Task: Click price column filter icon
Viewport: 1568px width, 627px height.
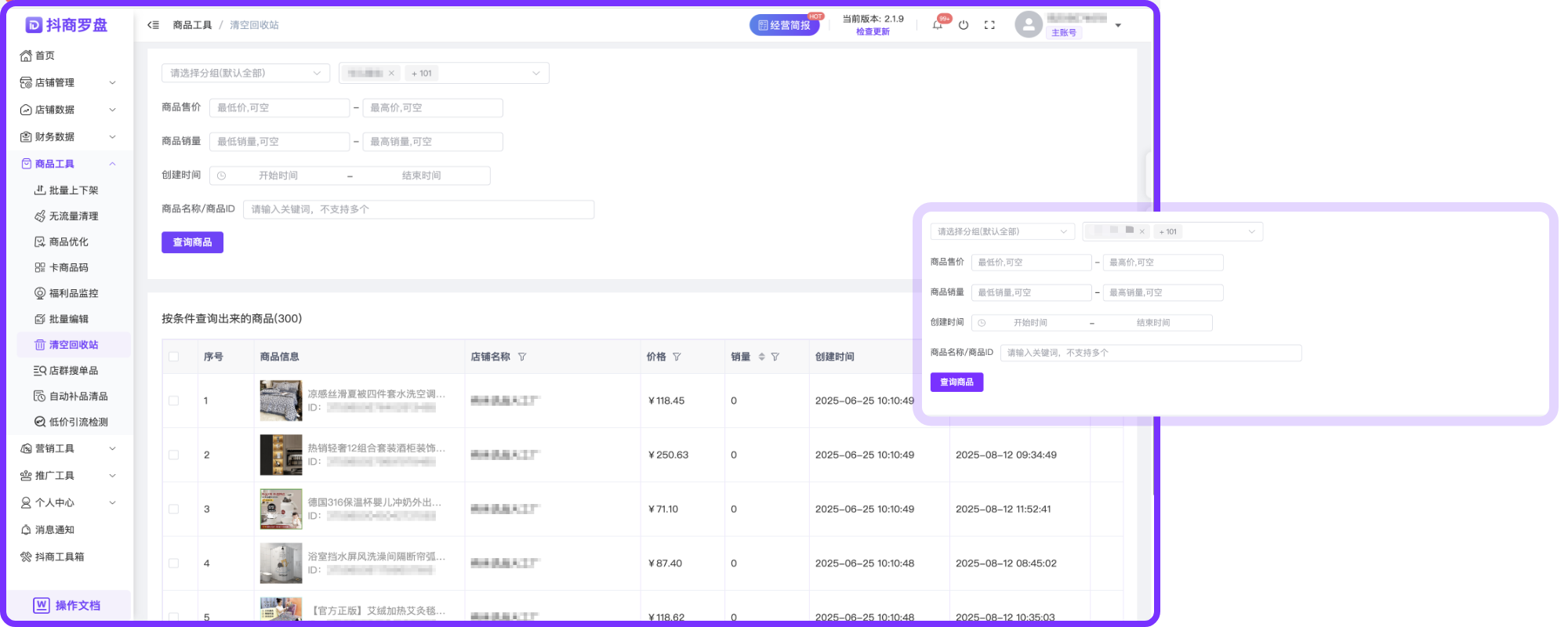Action: click(677, 357)
